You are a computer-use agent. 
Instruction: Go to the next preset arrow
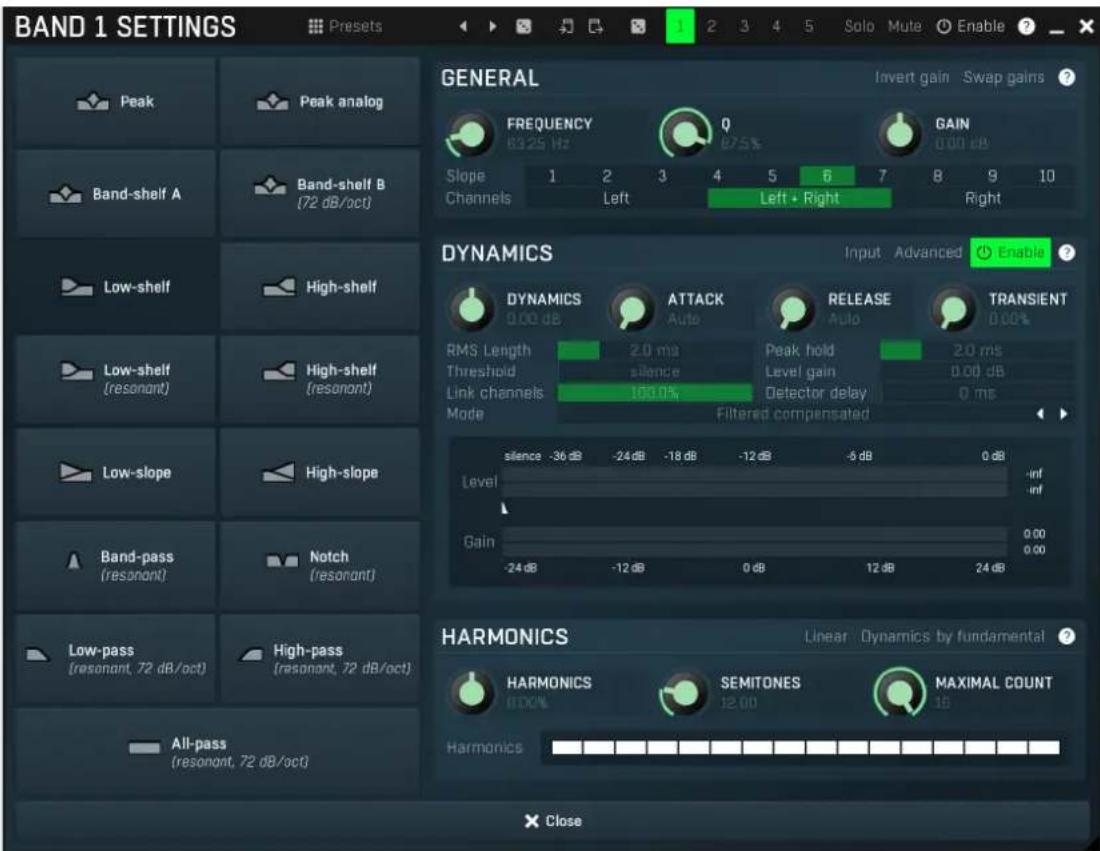click(x=492, y=27)
